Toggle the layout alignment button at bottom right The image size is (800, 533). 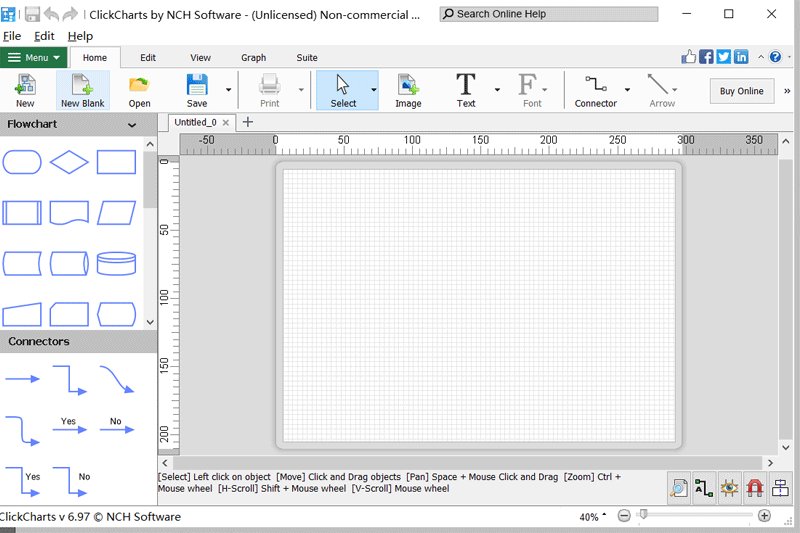[x=780, y=488]
